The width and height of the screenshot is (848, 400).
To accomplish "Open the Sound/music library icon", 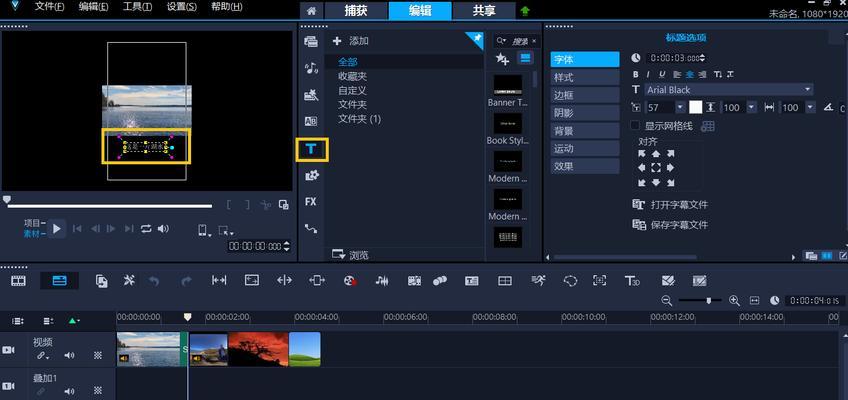I will point(311,68).
